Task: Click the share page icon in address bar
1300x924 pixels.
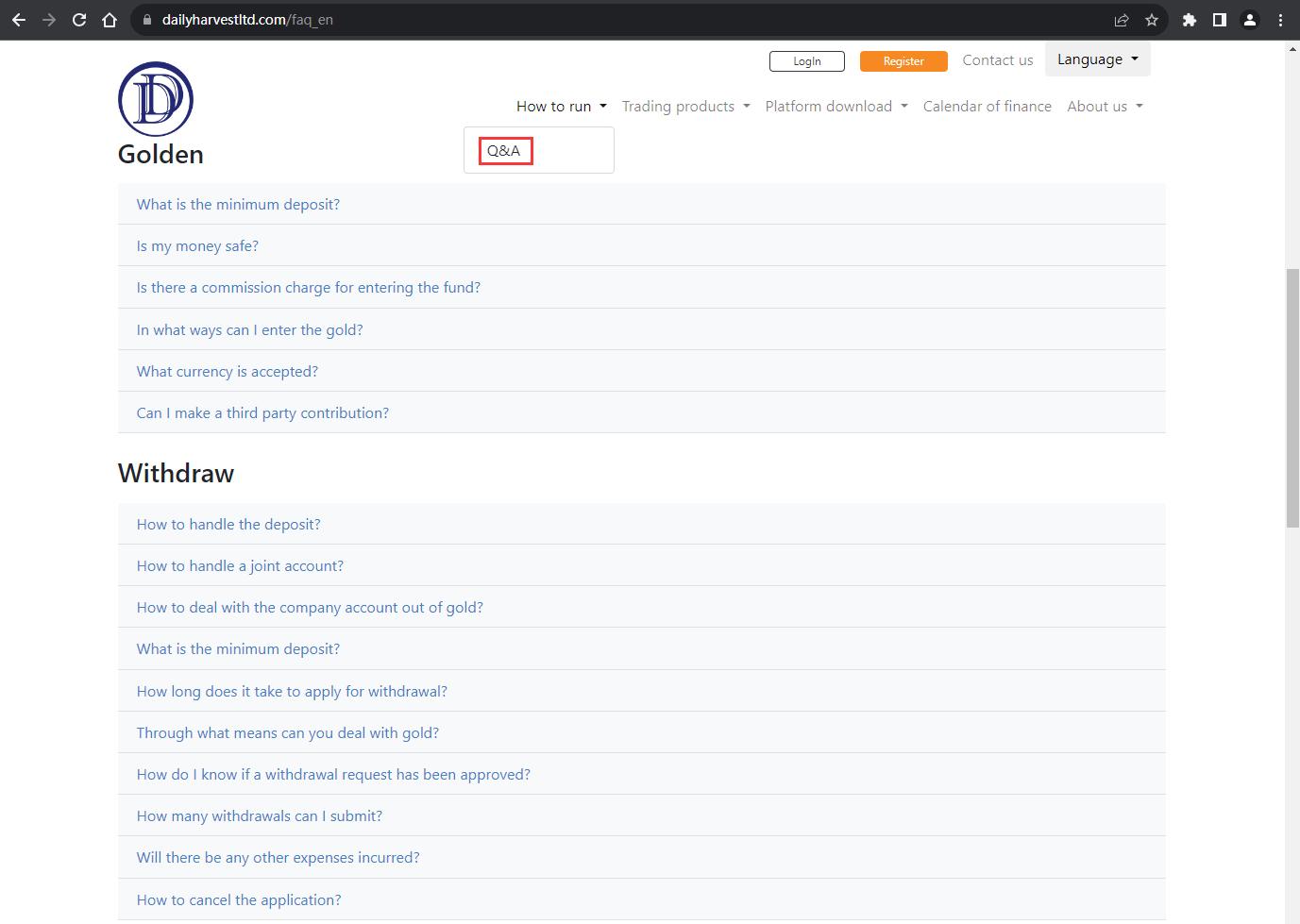Action: pyautogui.click(x=1122, y=20)
